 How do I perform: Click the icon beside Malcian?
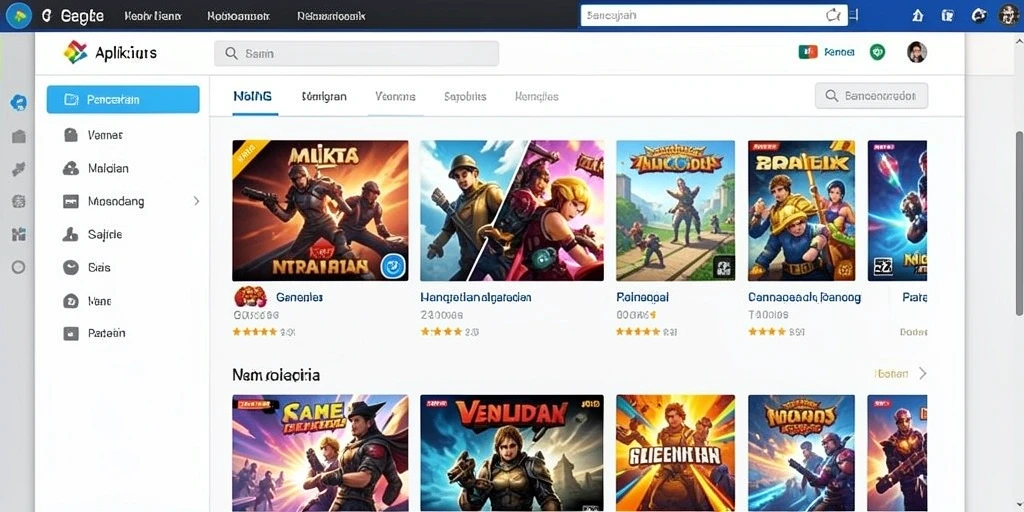[71, 168]
